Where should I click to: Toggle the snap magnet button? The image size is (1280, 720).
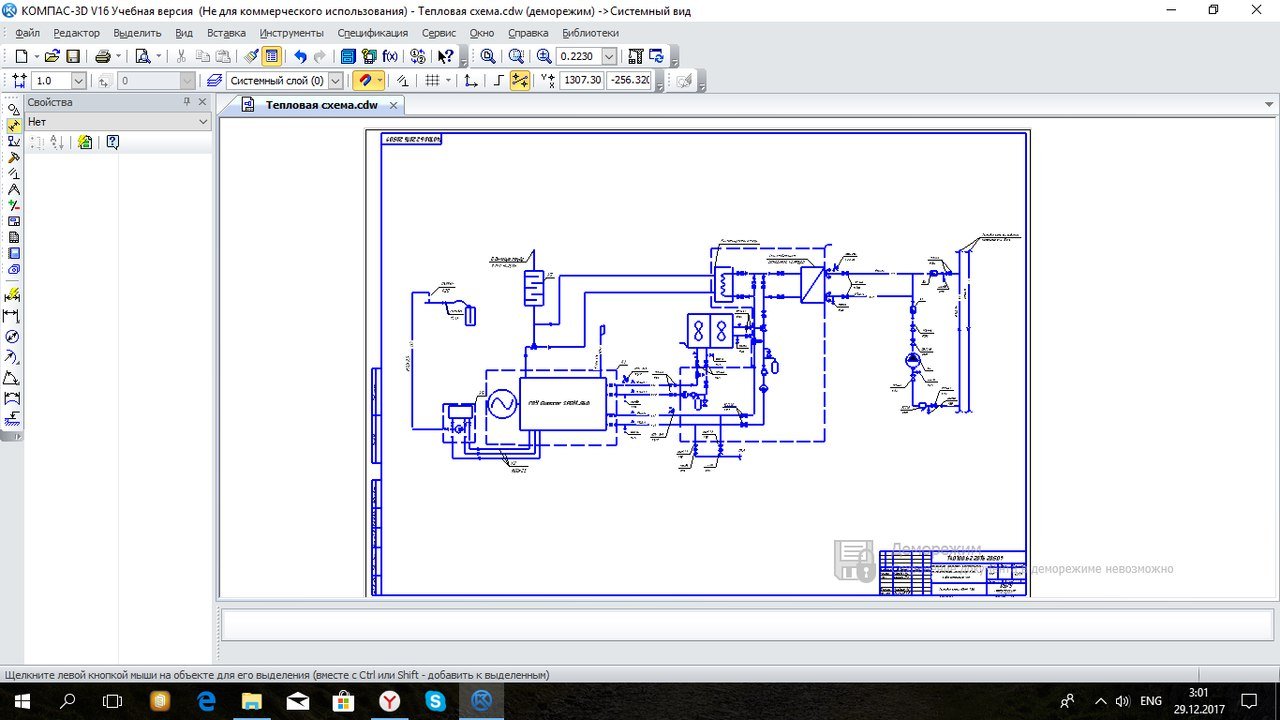click(x=365, y=81)
